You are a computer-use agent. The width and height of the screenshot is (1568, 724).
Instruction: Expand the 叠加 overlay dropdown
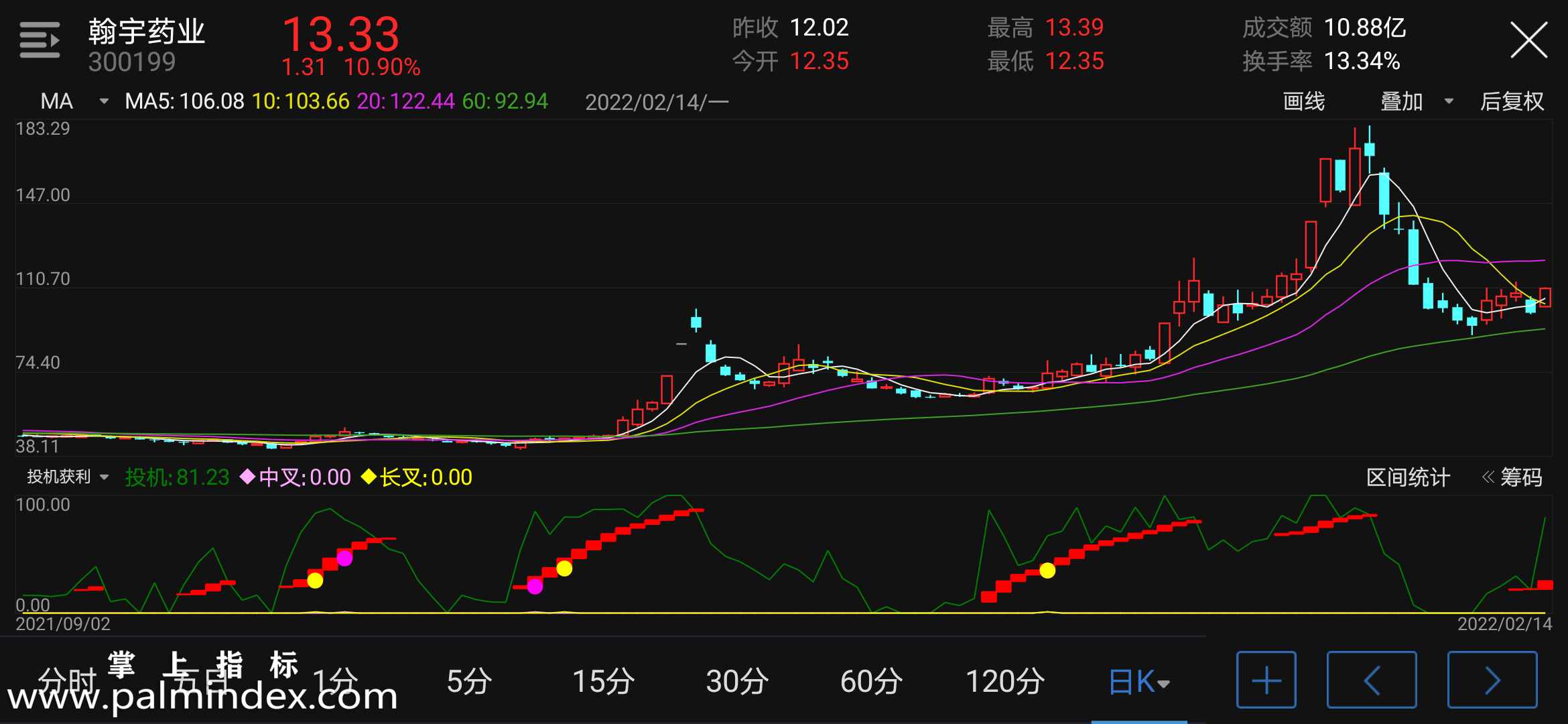pyautogui.click(x=1417, y=101)
